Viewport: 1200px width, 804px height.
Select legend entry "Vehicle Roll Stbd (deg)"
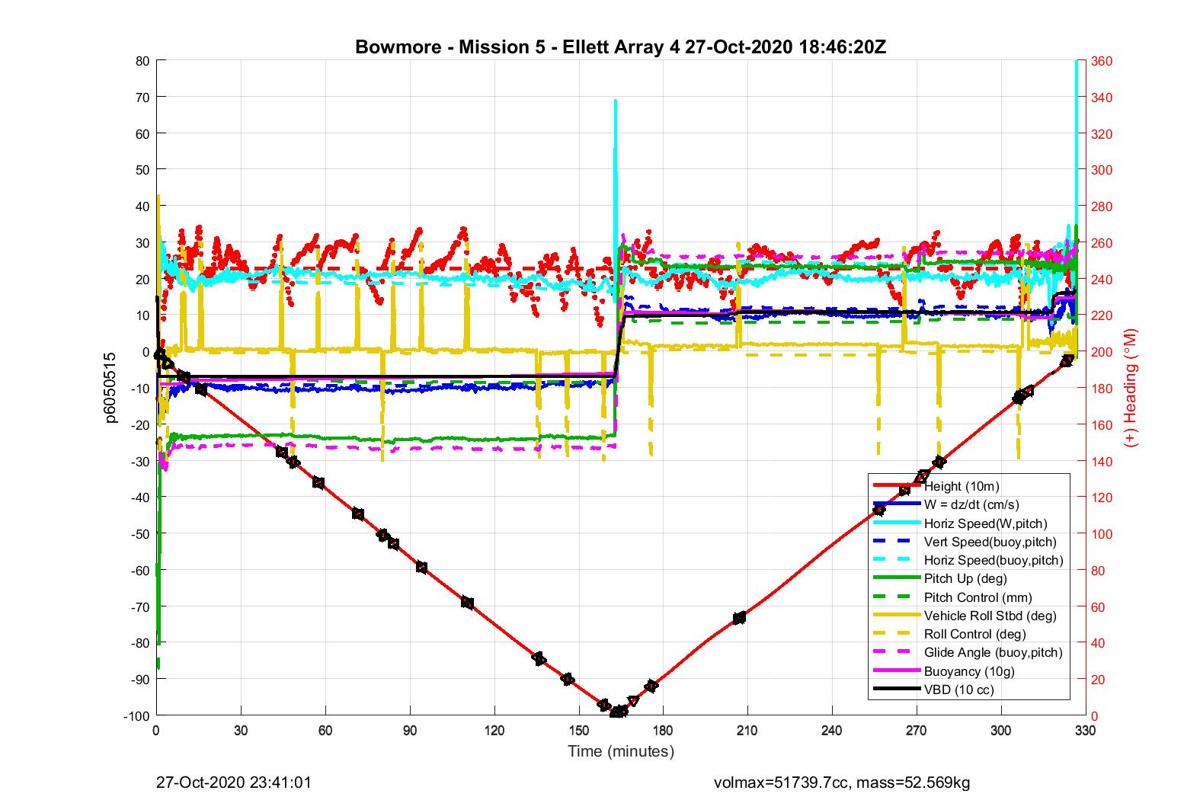(990, 615)
